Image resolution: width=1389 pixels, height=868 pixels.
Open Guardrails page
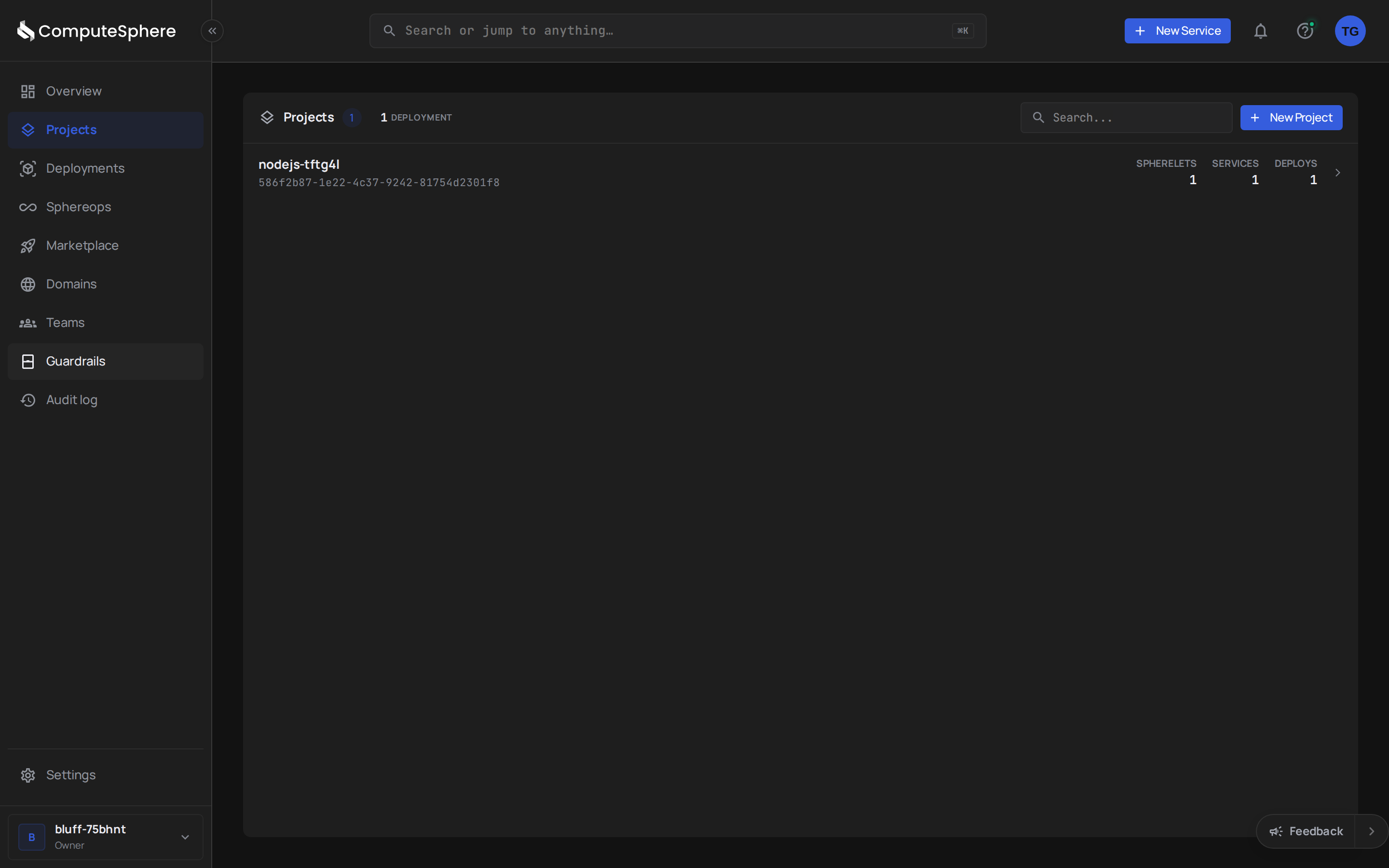pyautogui.click(x=106, y=361)
